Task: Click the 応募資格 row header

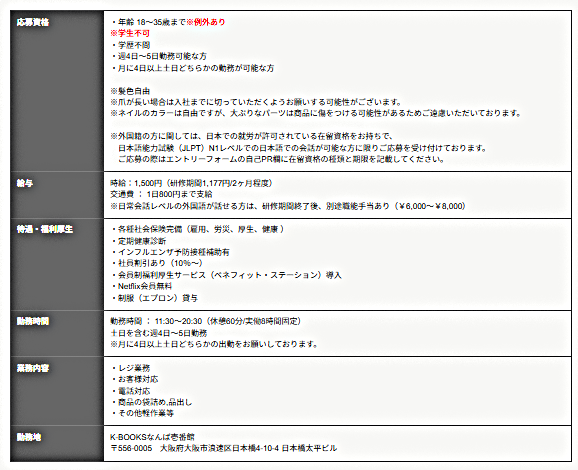Action: pyautogui.click(x=57, y=91)
